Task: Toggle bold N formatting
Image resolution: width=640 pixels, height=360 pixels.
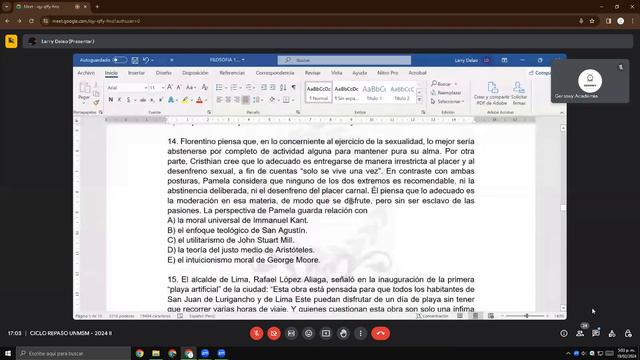Action: click(111, 100)
